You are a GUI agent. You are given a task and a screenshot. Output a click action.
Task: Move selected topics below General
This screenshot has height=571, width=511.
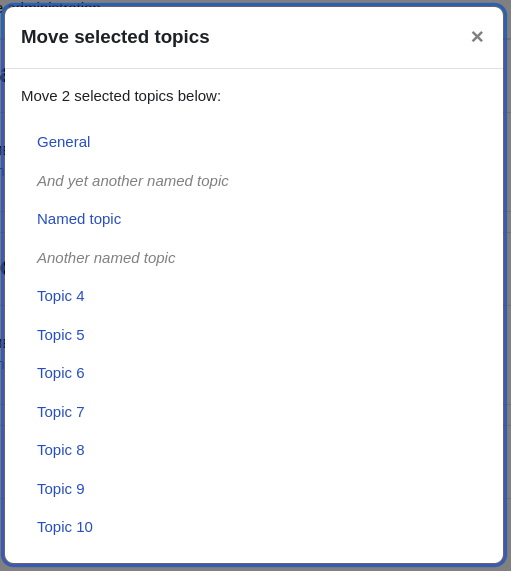[x=63, y=142]
